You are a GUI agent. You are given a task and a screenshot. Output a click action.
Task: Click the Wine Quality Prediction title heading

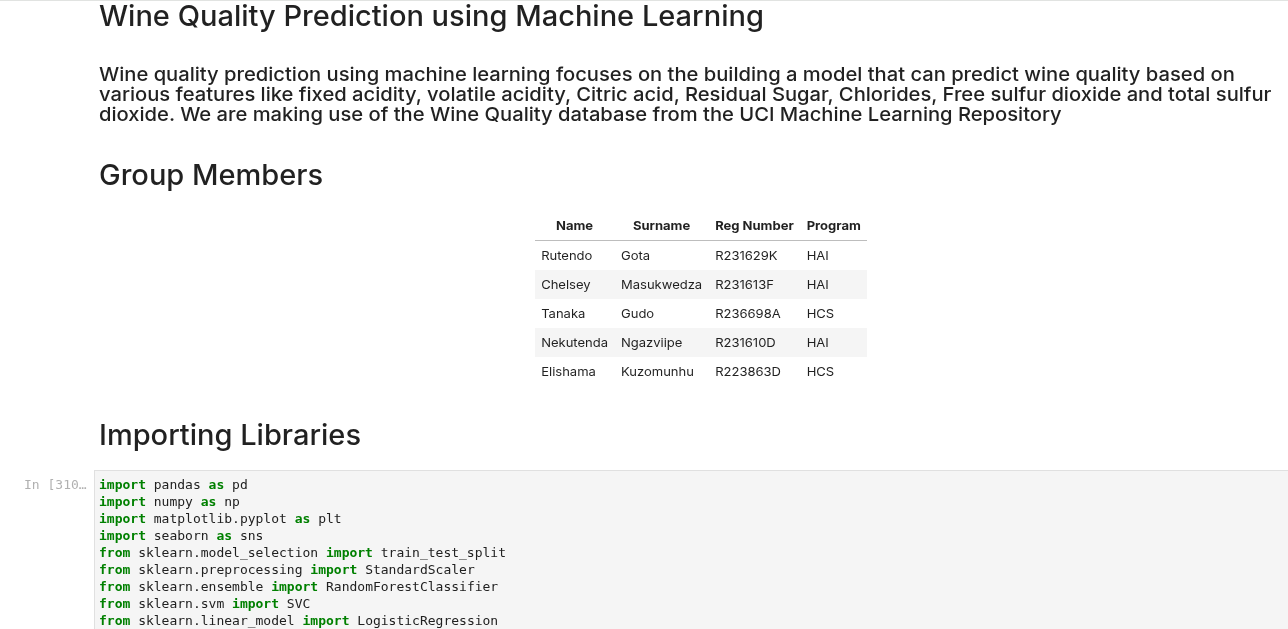click(431, 17)
